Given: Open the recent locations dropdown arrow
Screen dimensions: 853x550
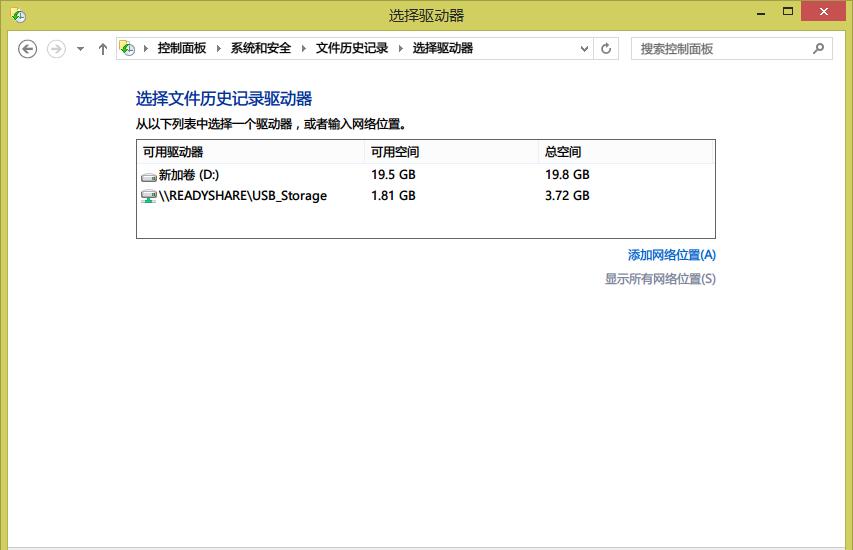Looking at the screenshot, I should point(80,49).
